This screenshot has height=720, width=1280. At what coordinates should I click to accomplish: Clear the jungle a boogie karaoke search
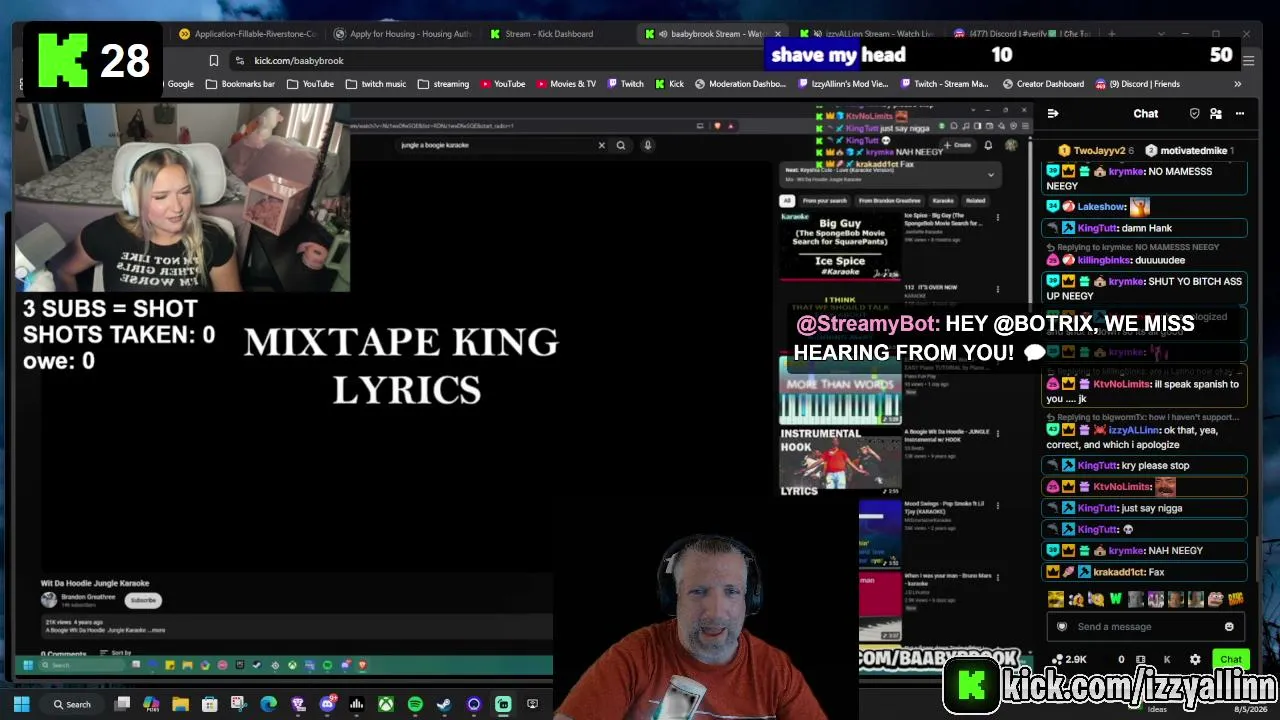pyautogui.click(x=602, y=145)
